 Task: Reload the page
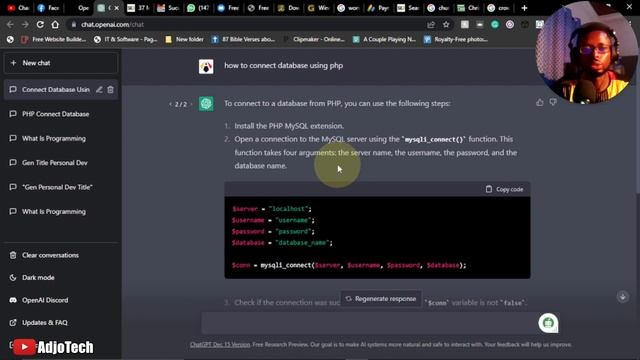[x=40, y=24]
